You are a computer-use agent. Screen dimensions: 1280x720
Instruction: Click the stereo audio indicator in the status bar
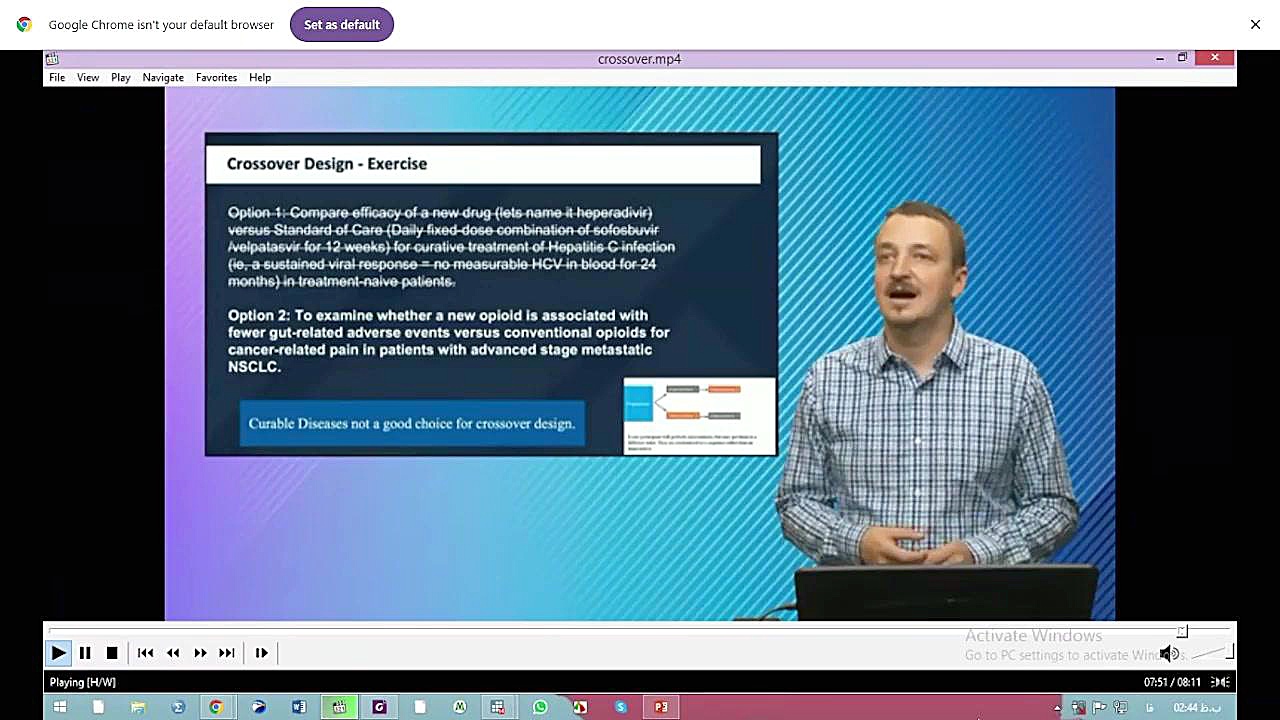pyautogui.click(x=1220, y=682)
